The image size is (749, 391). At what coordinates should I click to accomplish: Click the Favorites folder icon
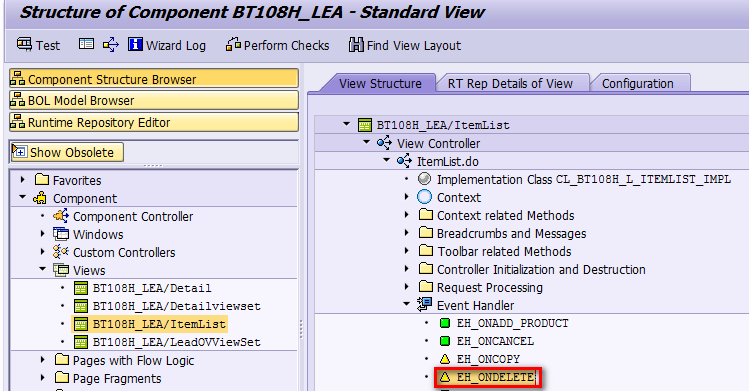click(x=42, y=180)
